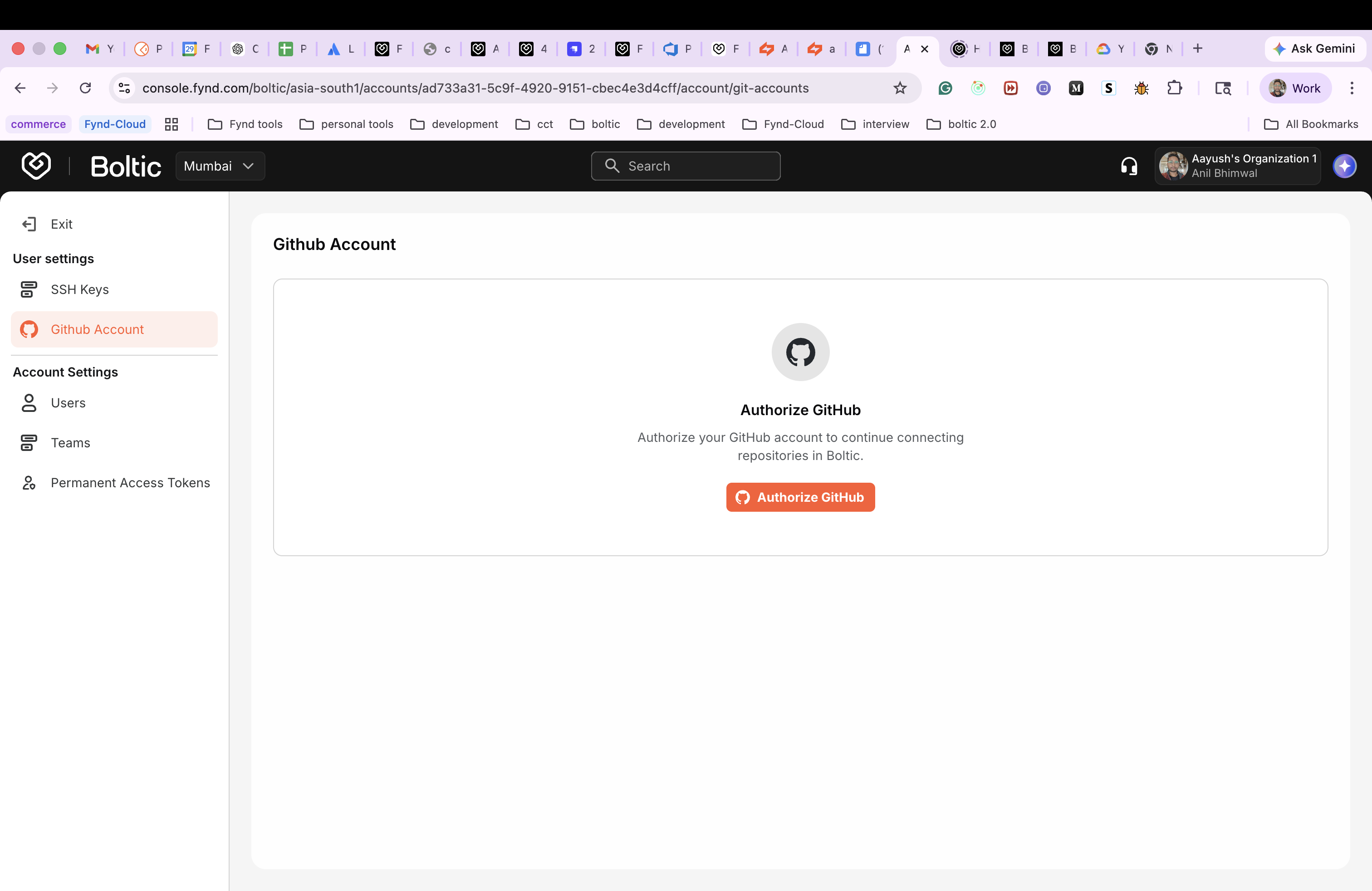Open All Bookmarks folder
1372x891 pixels.
point(1311,124)
